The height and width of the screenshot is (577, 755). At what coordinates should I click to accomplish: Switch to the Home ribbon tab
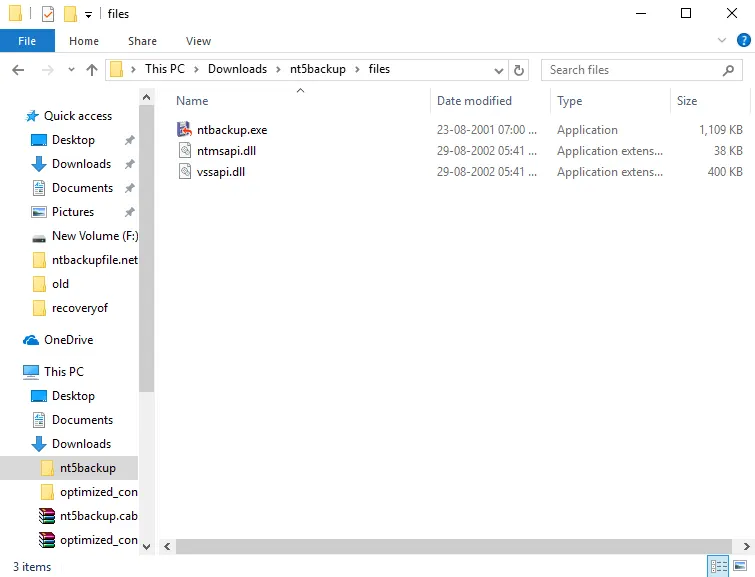pyautogui.click(x=84, y=41)
